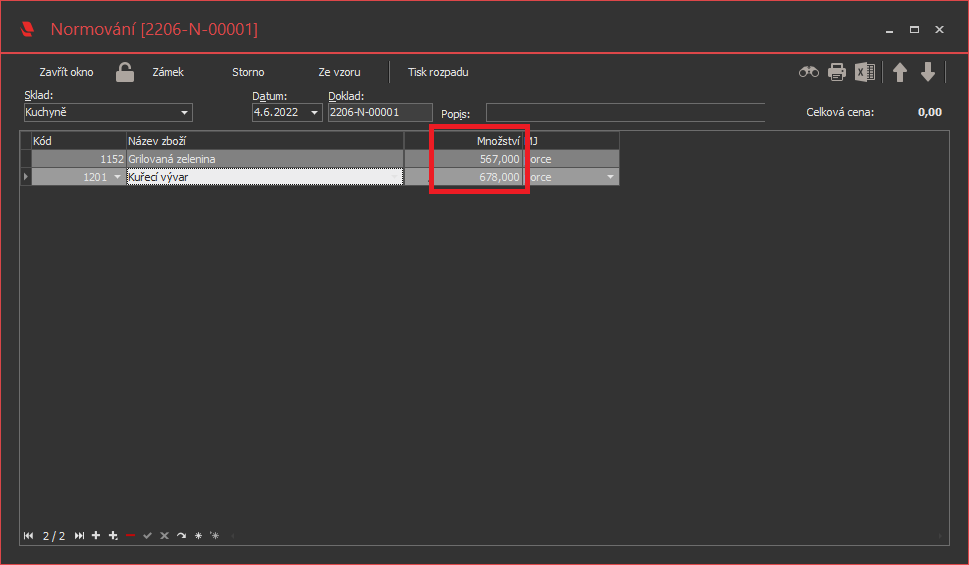Click the asterisk-with-arrow goto bookmark icon
This screenshot has width=969, height=565.
[214, 535]
